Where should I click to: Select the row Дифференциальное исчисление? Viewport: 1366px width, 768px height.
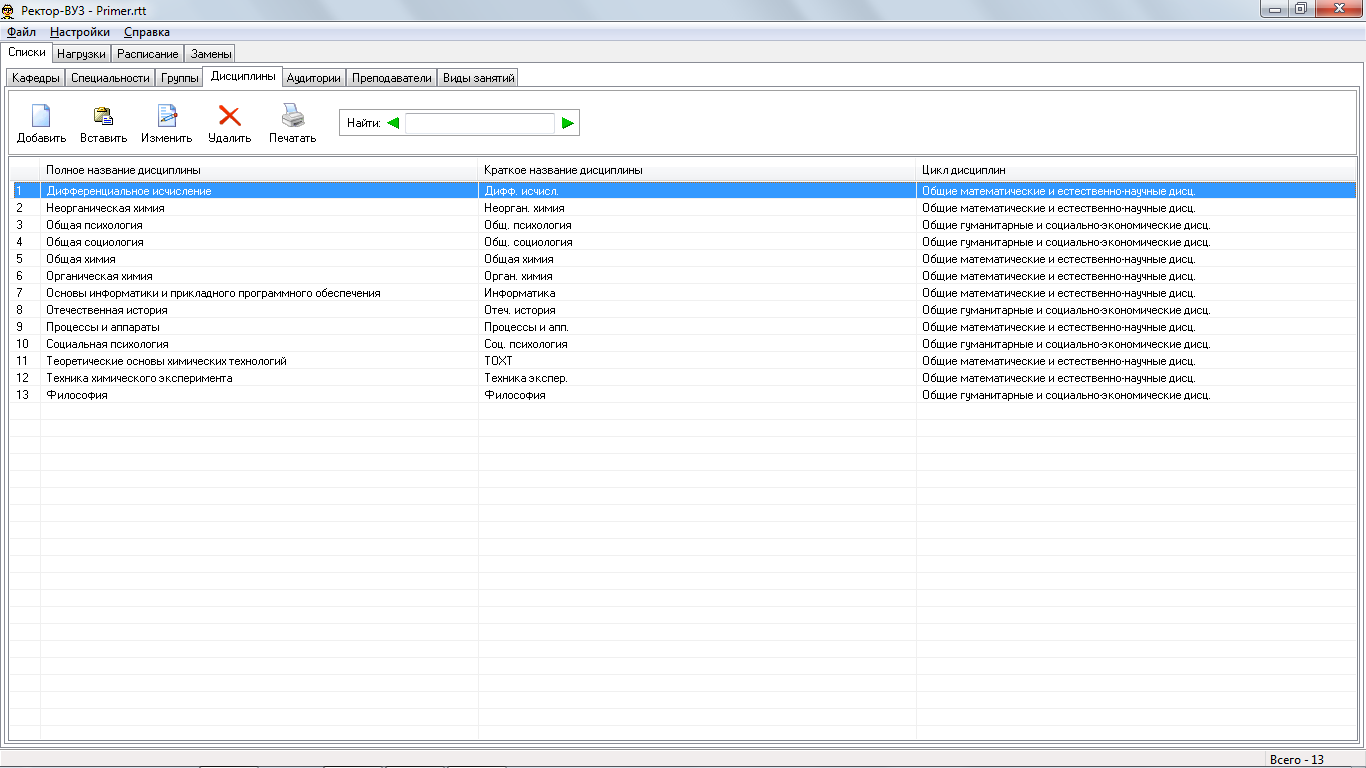tap(684, 191)
